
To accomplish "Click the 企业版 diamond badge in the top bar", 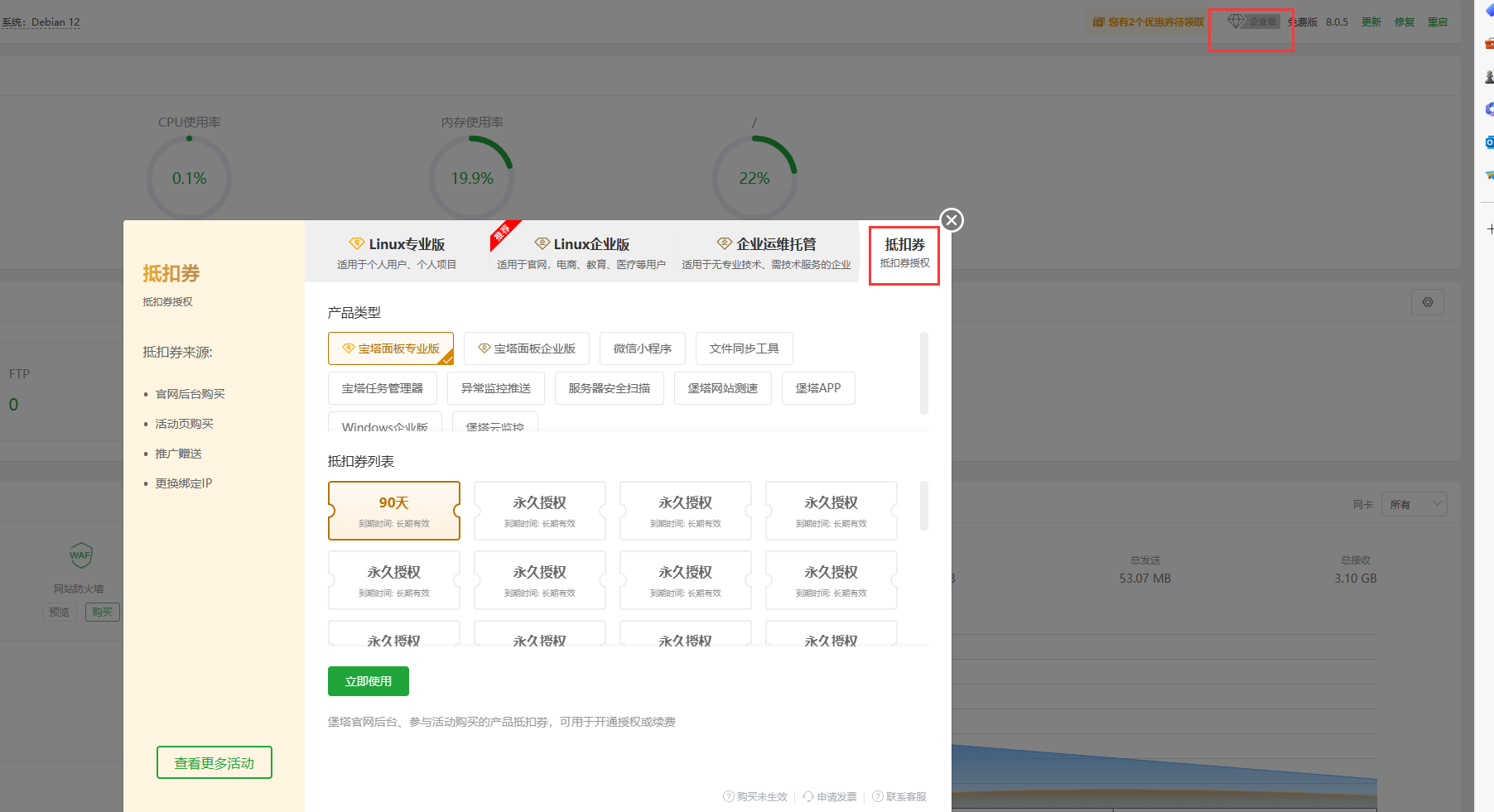I will click(x=1252, y=22).
